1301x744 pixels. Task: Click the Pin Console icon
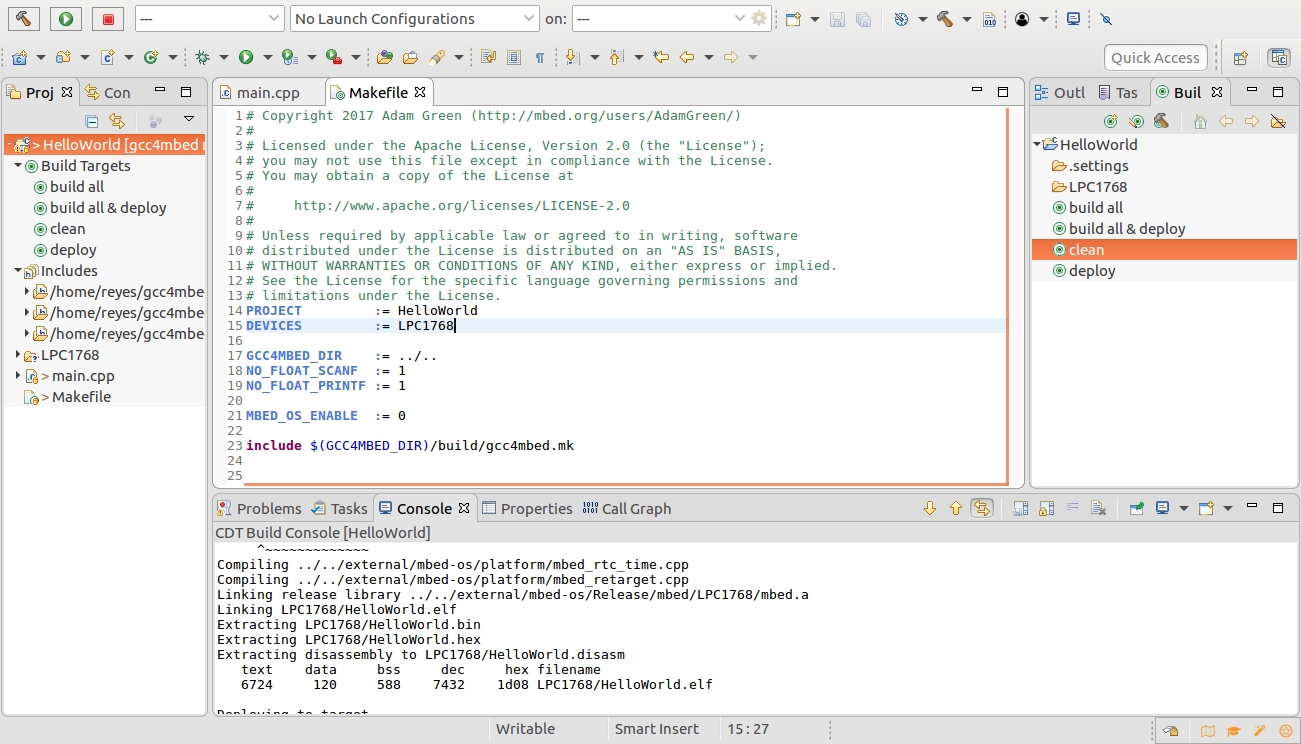pos(1137,508)
